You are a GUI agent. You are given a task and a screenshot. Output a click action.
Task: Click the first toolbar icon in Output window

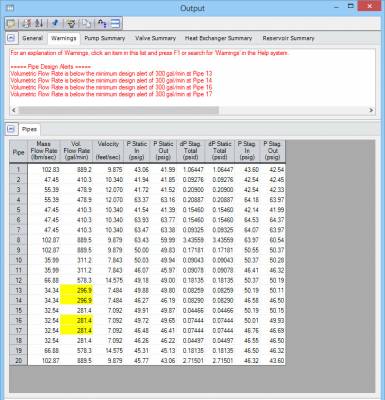[x=11, y=23]
